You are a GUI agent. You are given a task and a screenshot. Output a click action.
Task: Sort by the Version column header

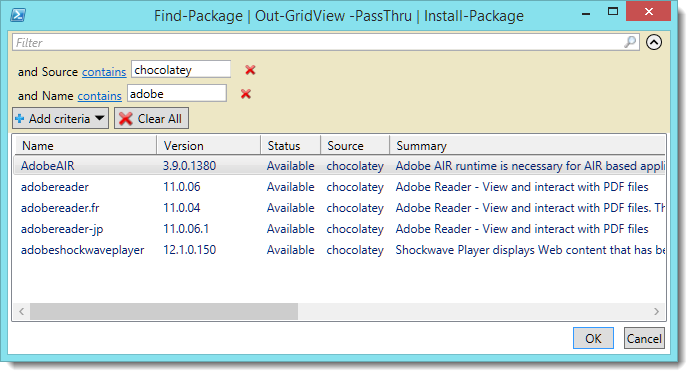click(208, 145)
